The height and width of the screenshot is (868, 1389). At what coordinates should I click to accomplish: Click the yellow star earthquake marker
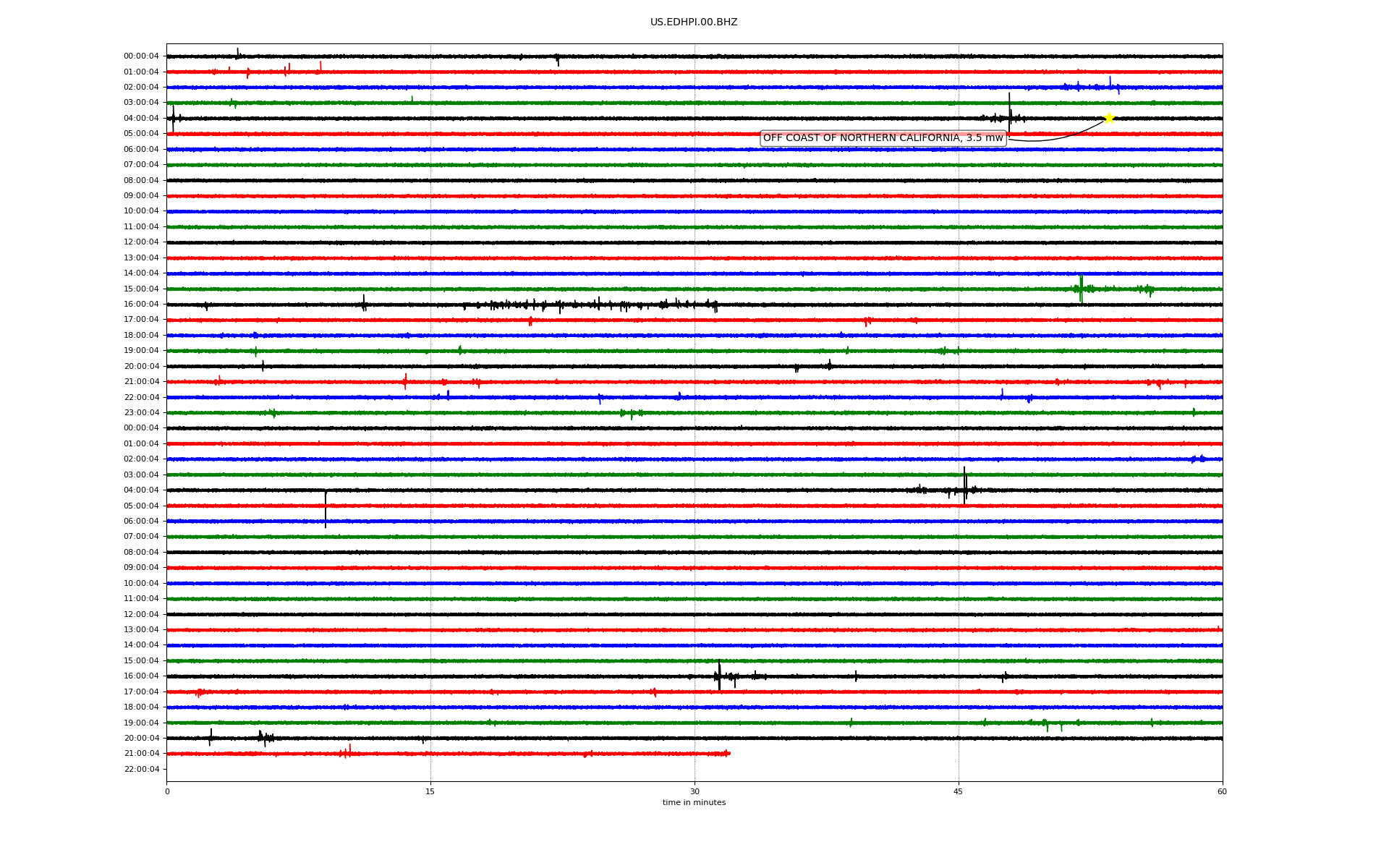1108,118
